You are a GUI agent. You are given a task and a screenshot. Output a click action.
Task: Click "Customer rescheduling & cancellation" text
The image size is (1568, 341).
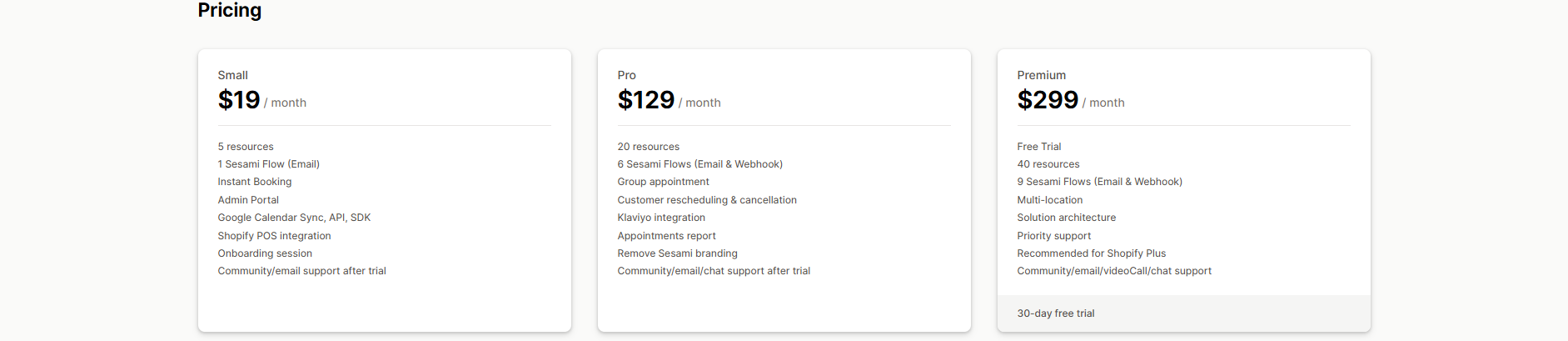tap(707, 200)
